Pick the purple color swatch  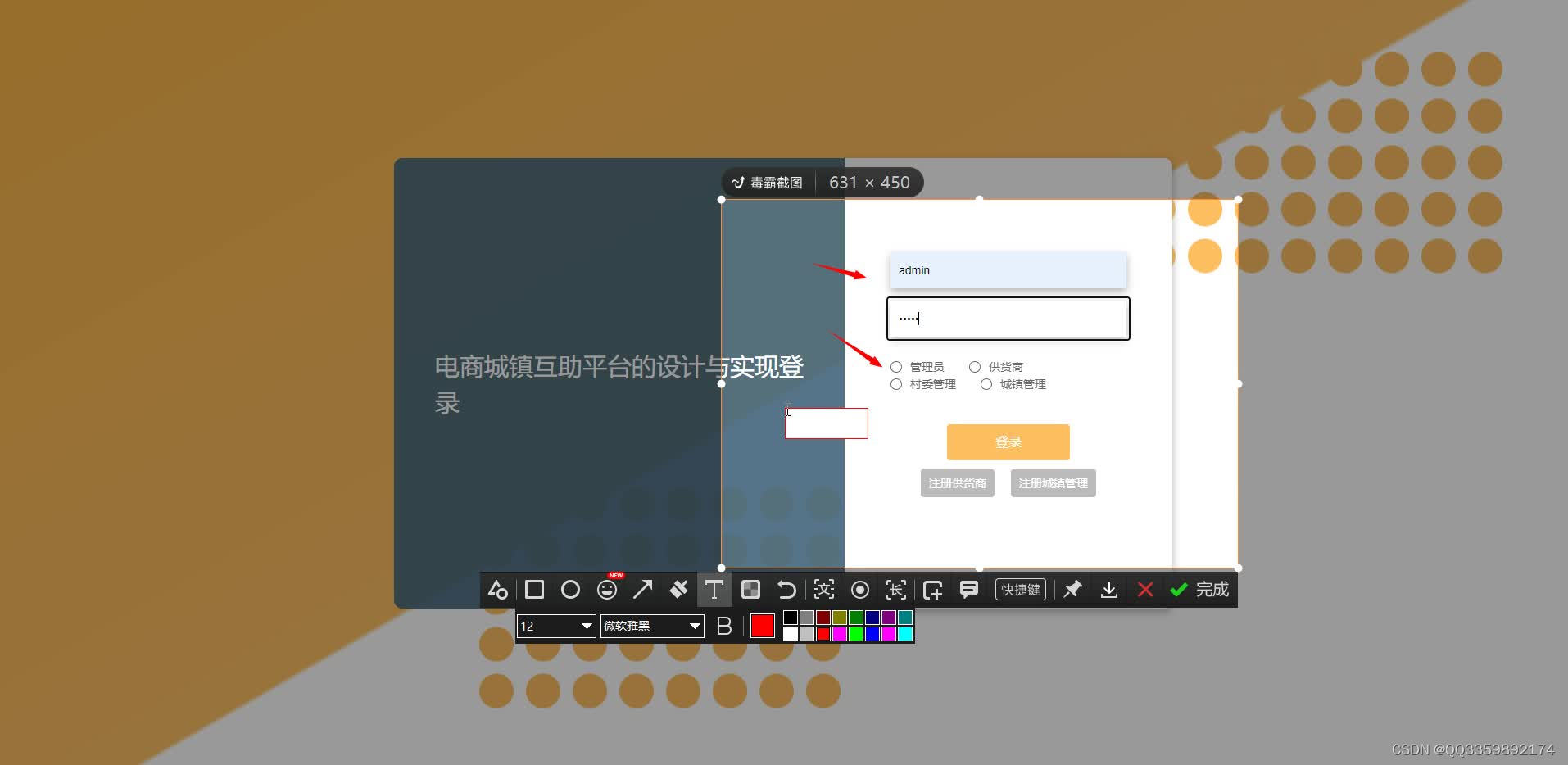(x=889, y=618)
